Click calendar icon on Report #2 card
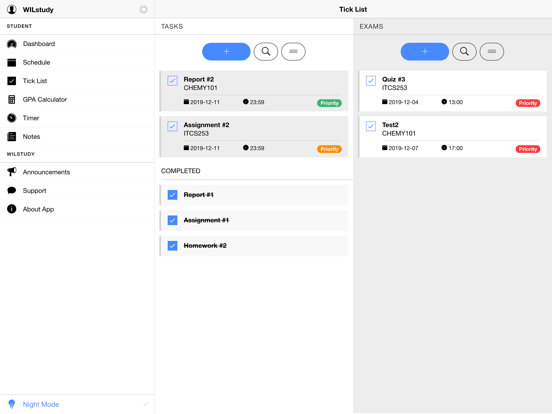This screenshot has height=414, width=552. point(186,102)
